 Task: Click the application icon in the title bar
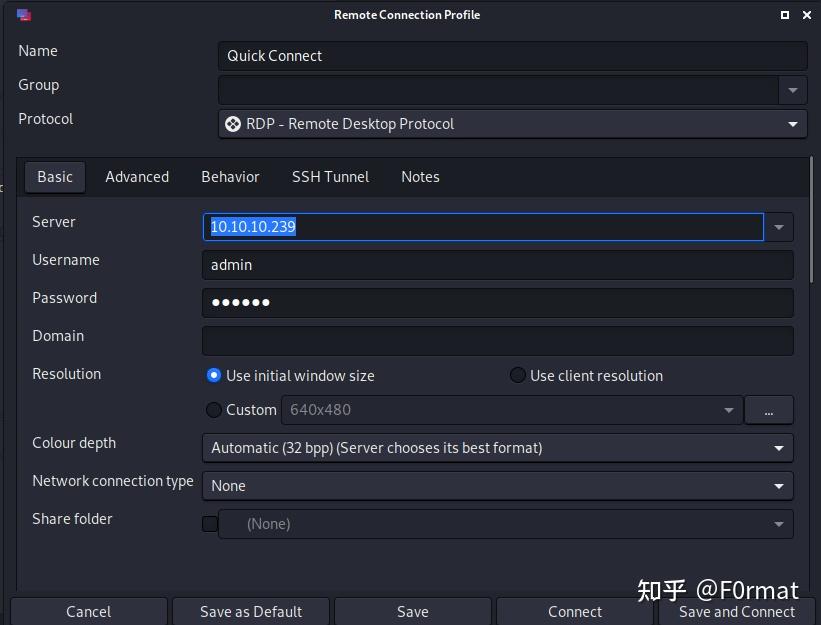point(24,15)
